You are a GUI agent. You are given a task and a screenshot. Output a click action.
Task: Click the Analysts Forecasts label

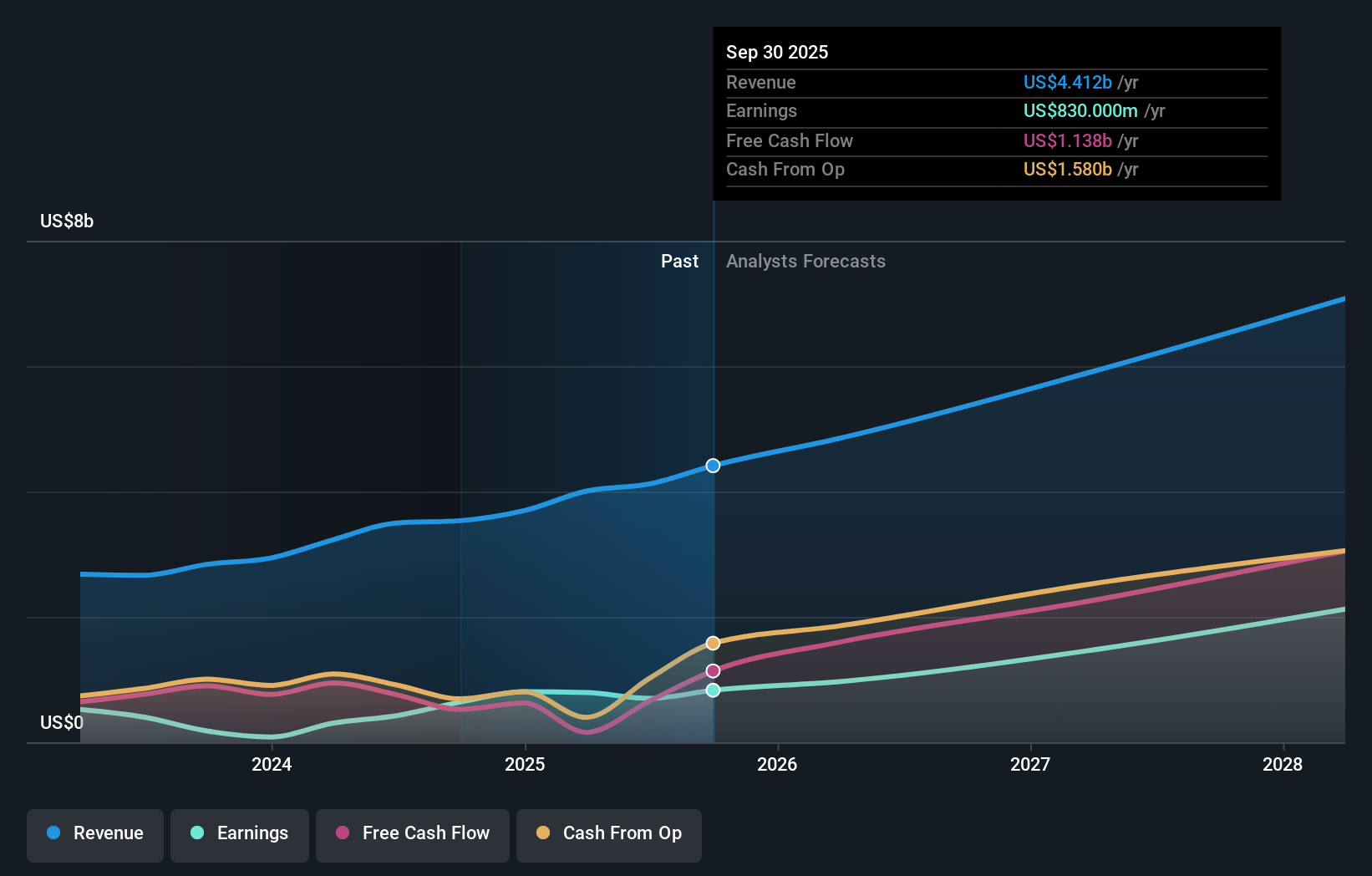pos(805,262)
